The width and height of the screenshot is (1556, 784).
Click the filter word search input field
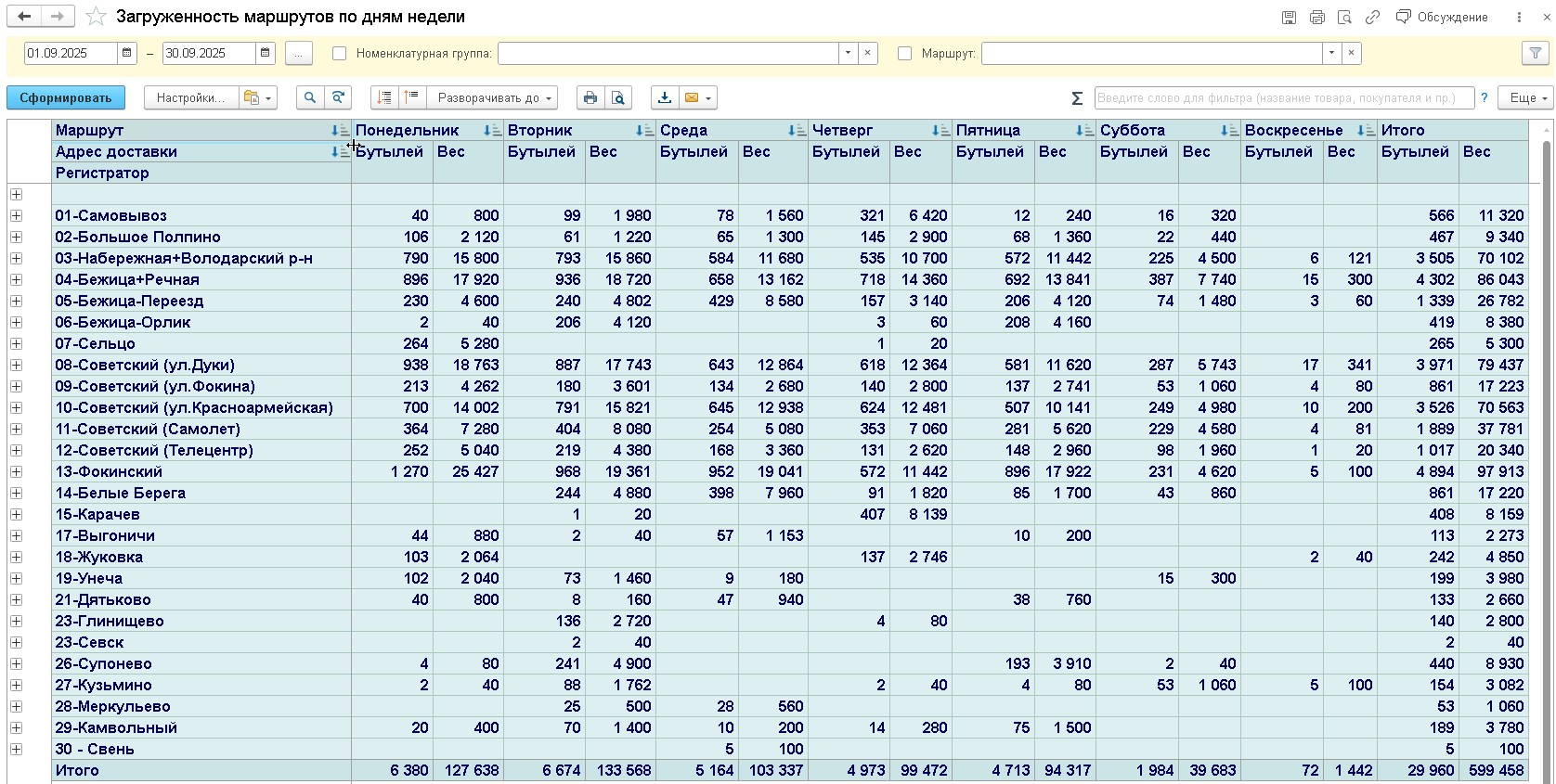click(x=1283, y=97)
